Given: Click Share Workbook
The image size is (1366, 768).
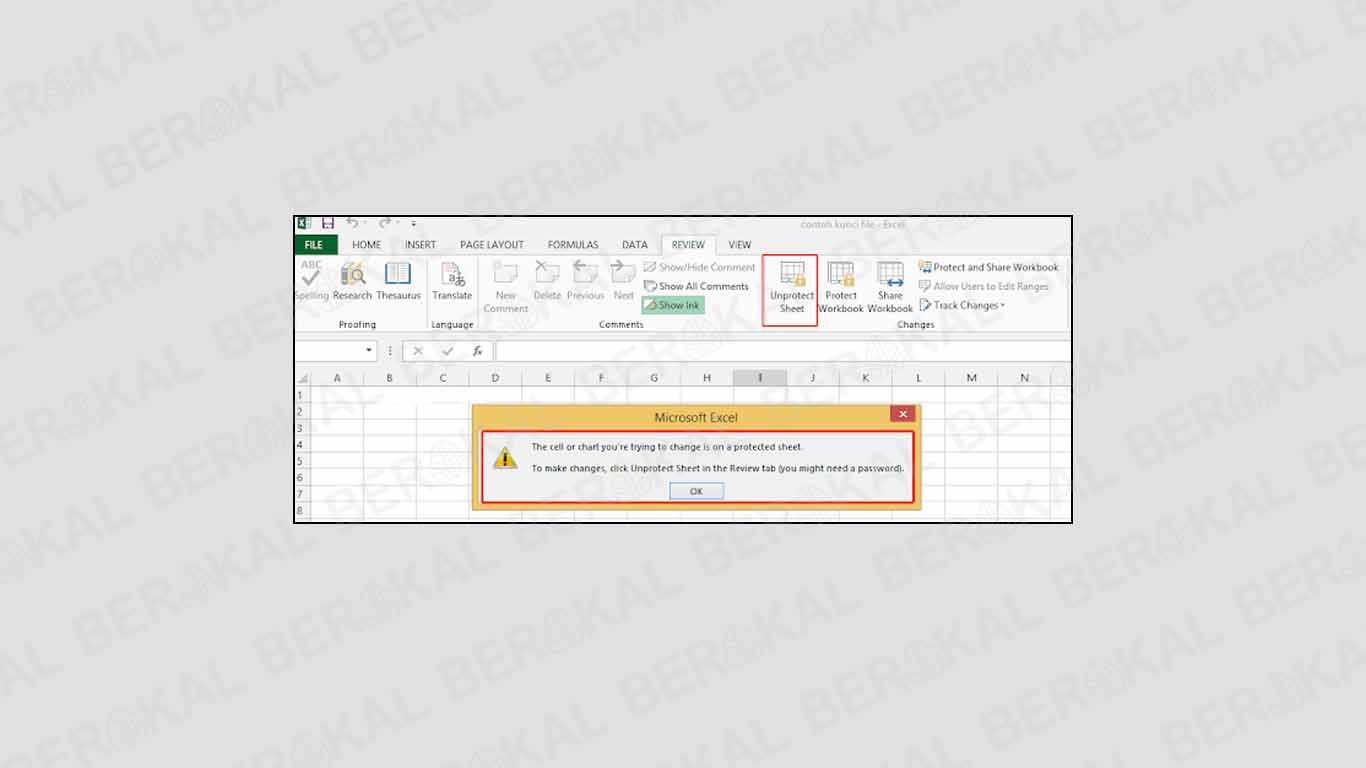Looking at the screenshot, I should (x=890, y=287).
